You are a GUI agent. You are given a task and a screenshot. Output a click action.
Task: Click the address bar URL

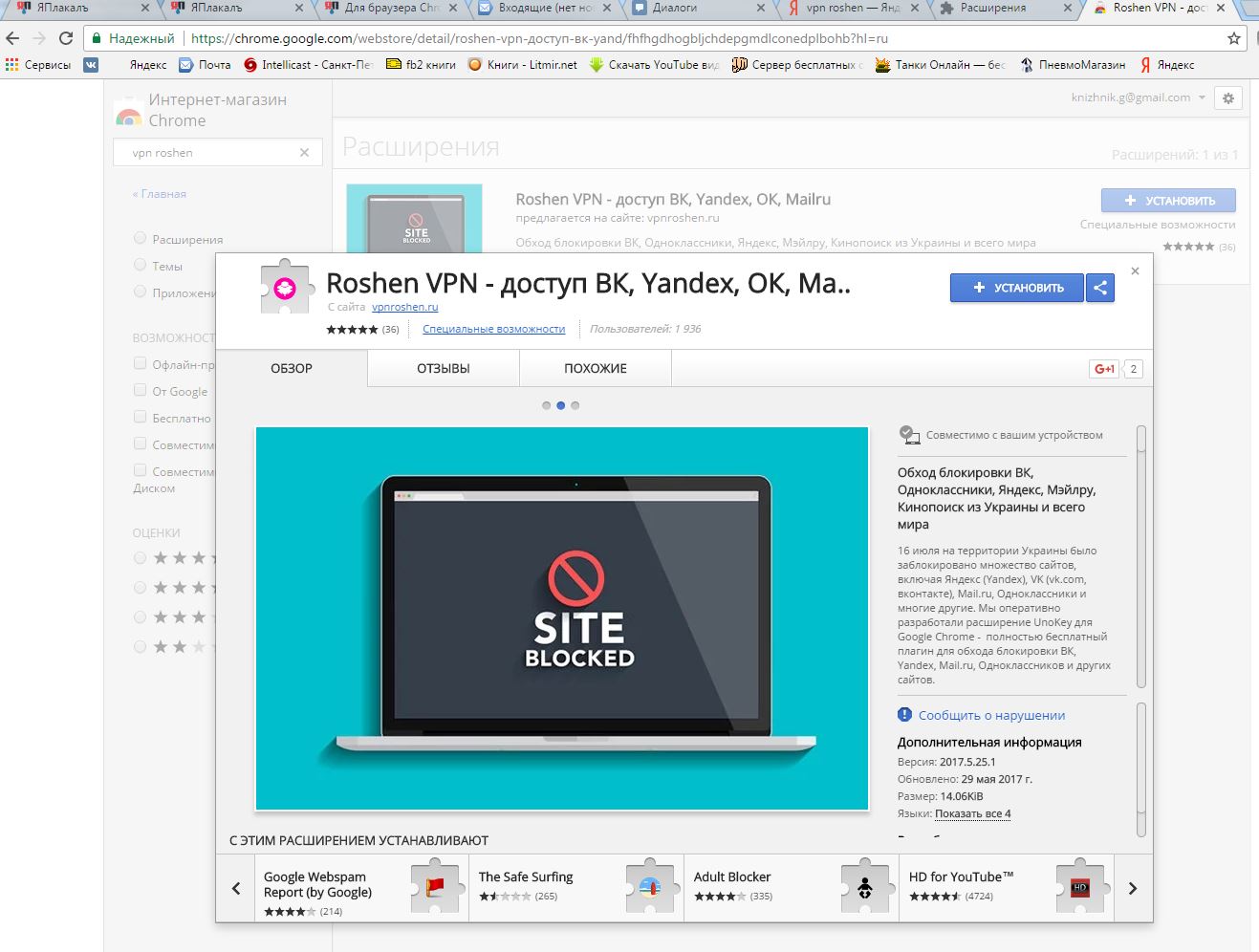pyautogui.click(x=539, y=38)
